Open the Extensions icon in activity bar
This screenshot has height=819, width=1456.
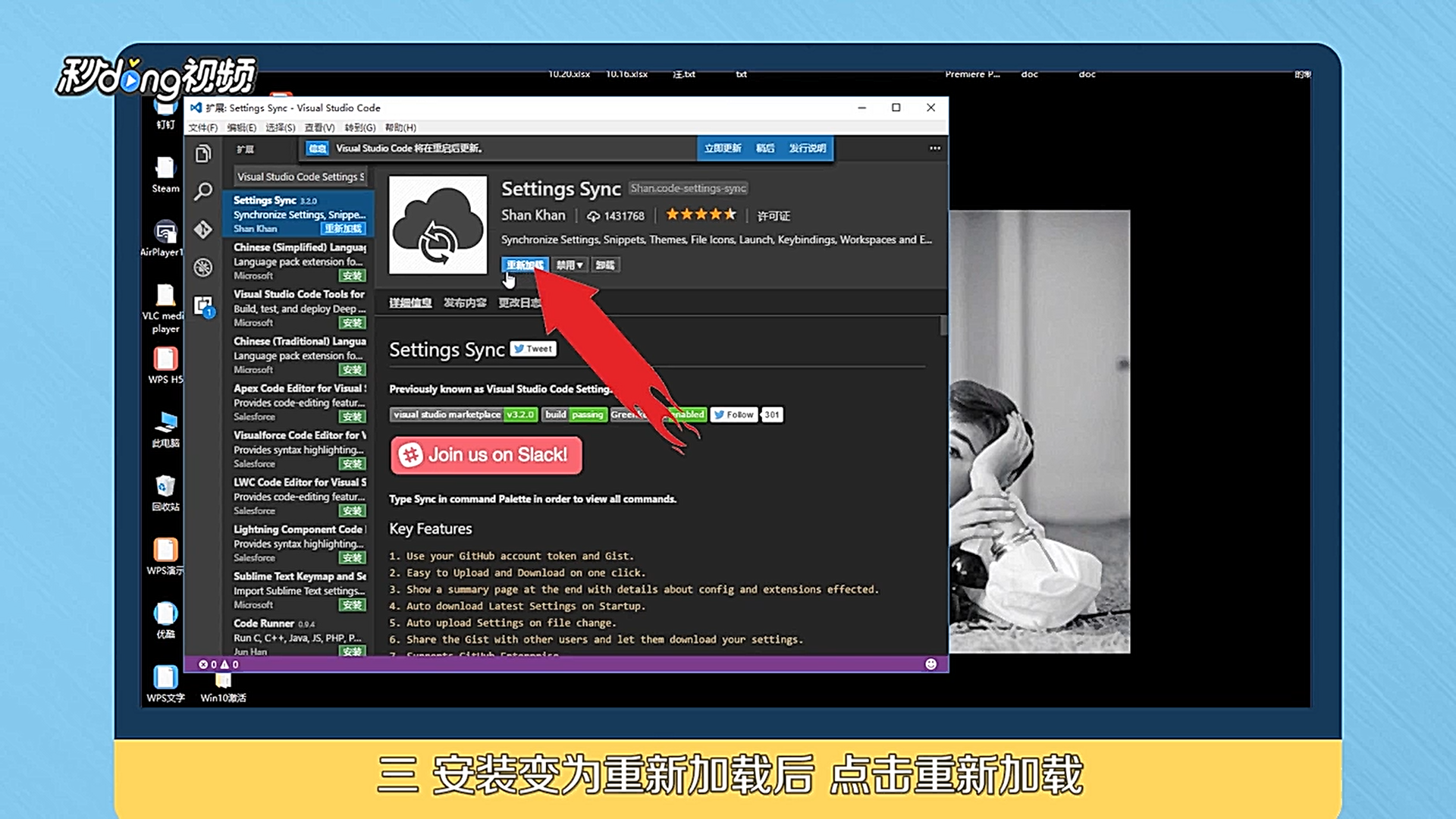click(x=202, y=305)
